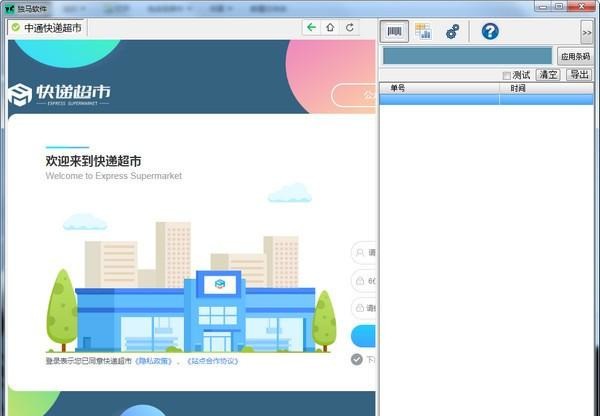Click the username field with person icon
Viewport: 600px width, 416px height.
click(x=364, y=253)
